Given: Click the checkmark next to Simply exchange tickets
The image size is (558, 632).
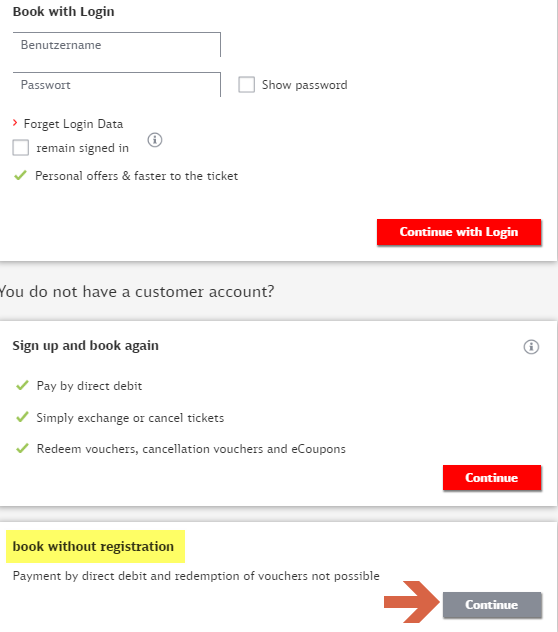Looking at the screenshot, I should [x=22, y=417].
